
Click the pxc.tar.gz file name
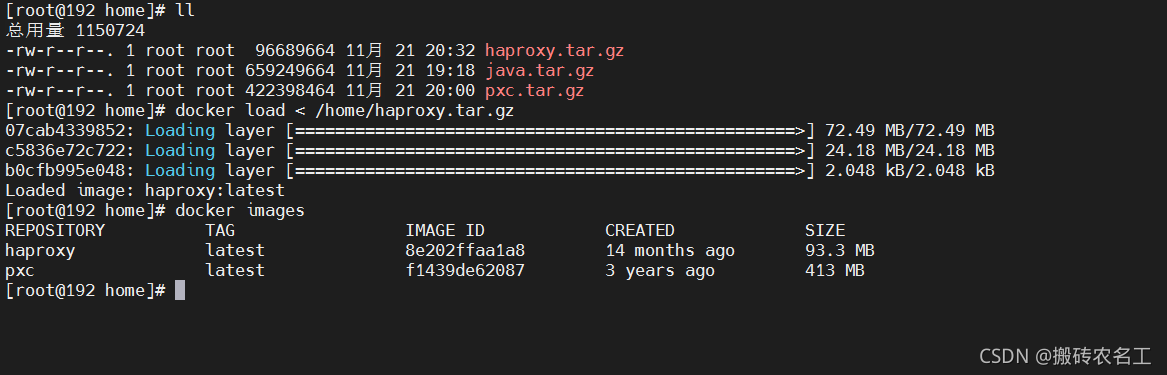pos(534,92)
